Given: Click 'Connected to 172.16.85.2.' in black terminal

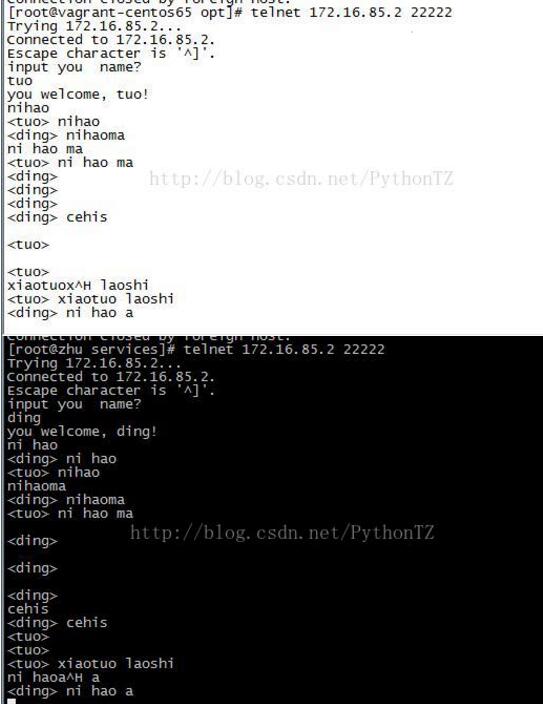Looking at the screenshot, I should (111, 377).
